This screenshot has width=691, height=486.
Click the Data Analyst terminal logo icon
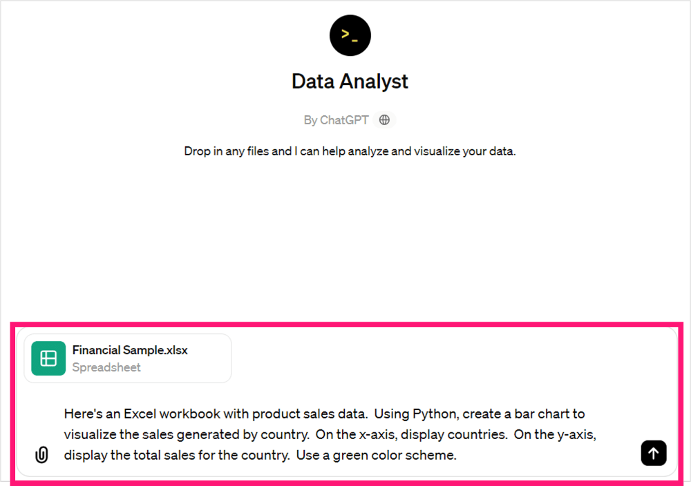click(350, 35)
